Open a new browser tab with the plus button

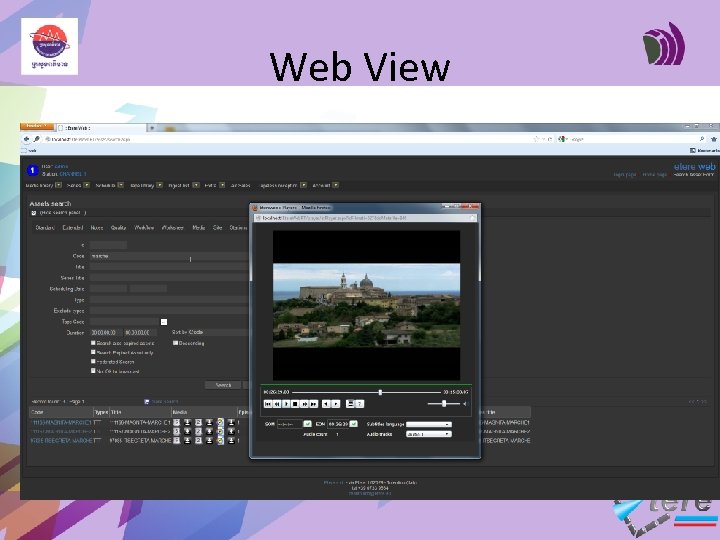[152, 128]
